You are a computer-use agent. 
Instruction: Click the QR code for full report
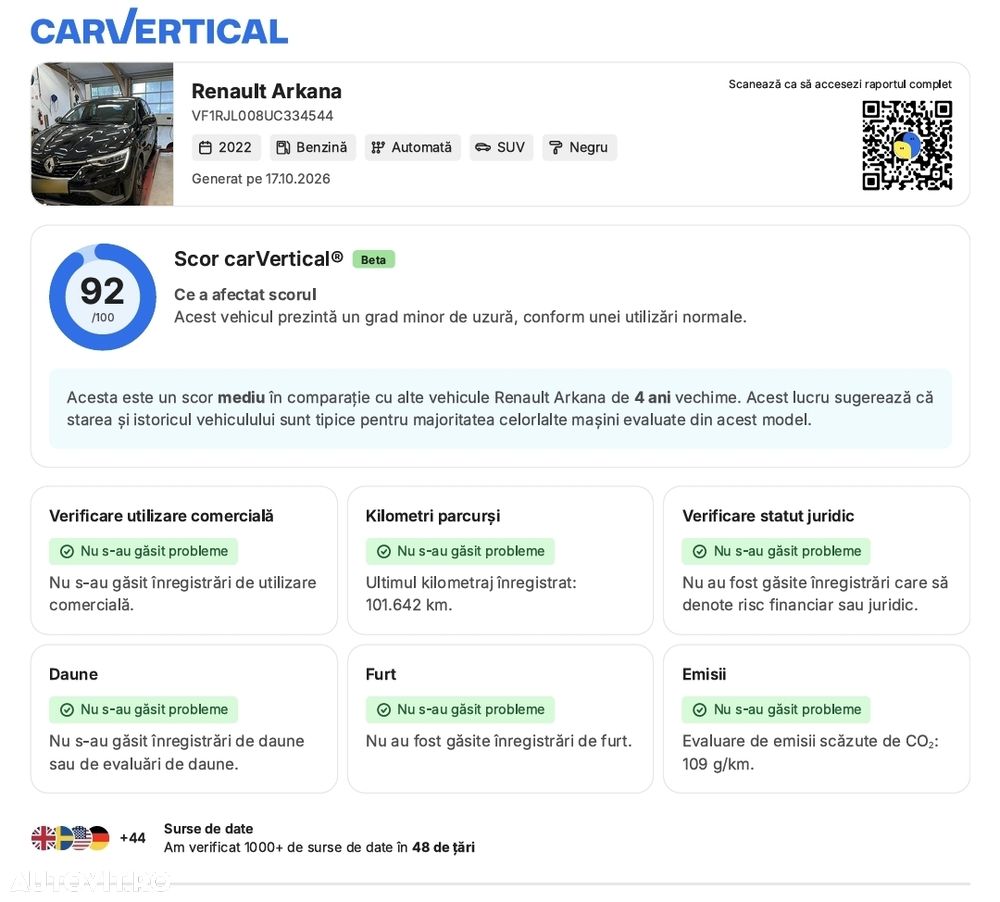(907, 145)
